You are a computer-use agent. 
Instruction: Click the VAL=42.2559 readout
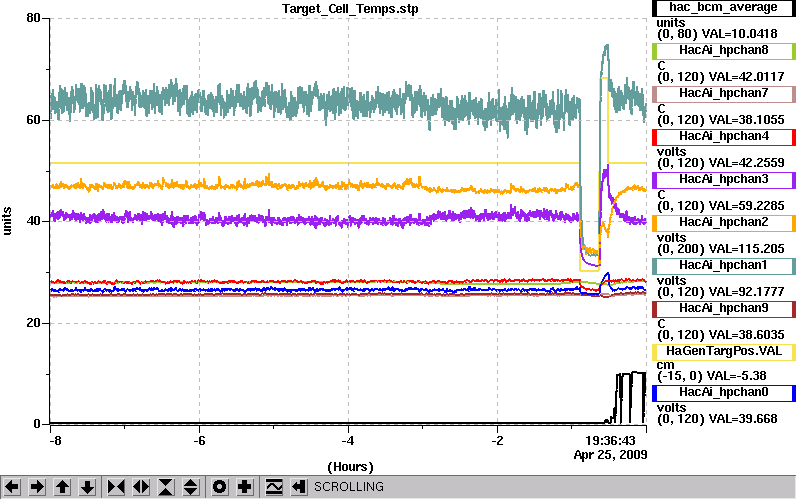746,163
